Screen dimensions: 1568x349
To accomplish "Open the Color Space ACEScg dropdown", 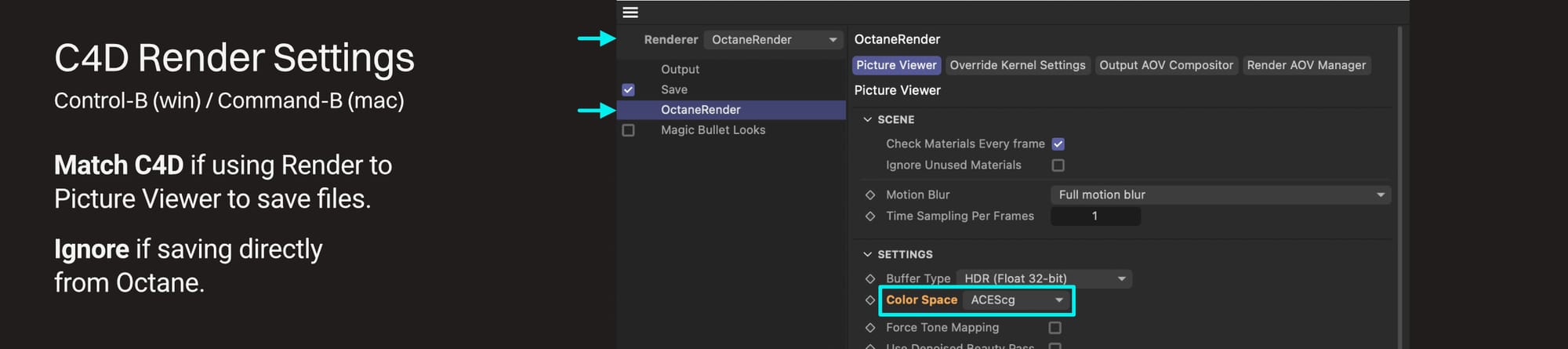I will (1017, 300).
